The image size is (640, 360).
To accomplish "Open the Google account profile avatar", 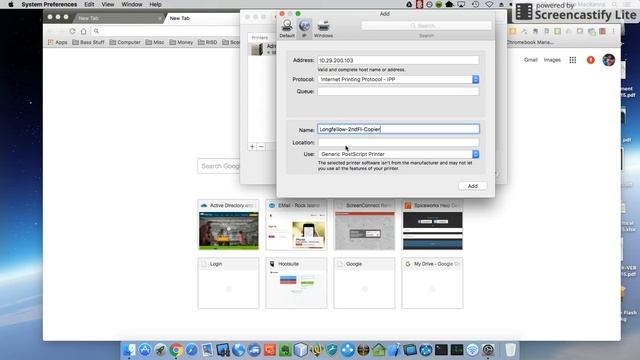I will coord(608,60).
